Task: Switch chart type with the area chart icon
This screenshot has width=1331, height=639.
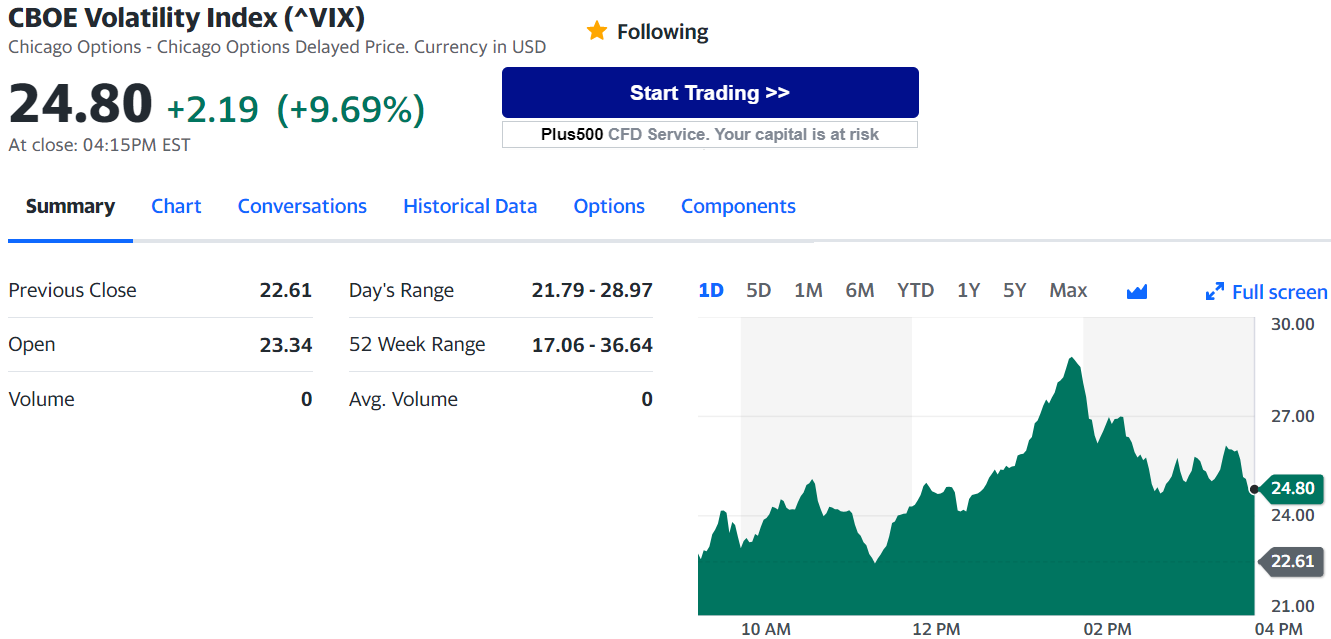Action: coord(1137,291)
